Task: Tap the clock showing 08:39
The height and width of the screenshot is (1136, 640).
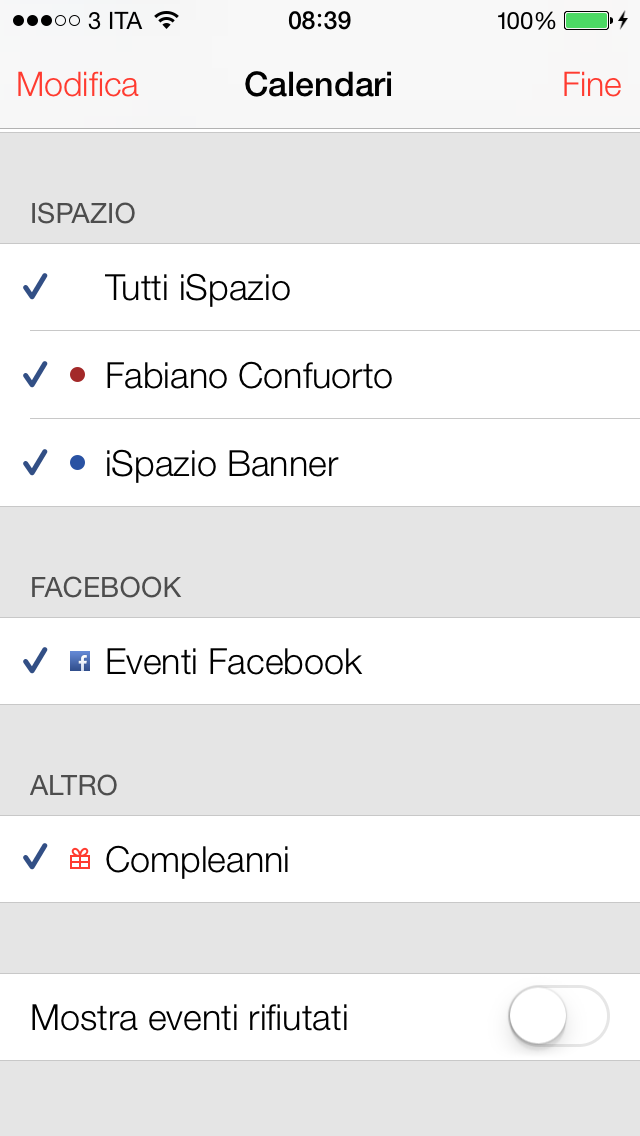Action: (319, 21)
